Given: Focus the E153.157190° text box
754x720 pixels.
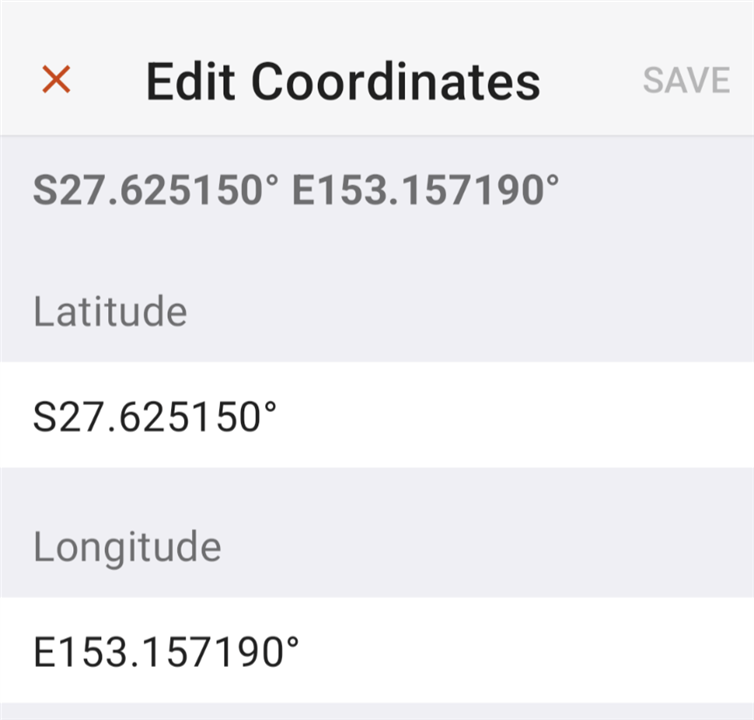Looking at the screenshot, I should pyautogui.click(x=377, y=650).
